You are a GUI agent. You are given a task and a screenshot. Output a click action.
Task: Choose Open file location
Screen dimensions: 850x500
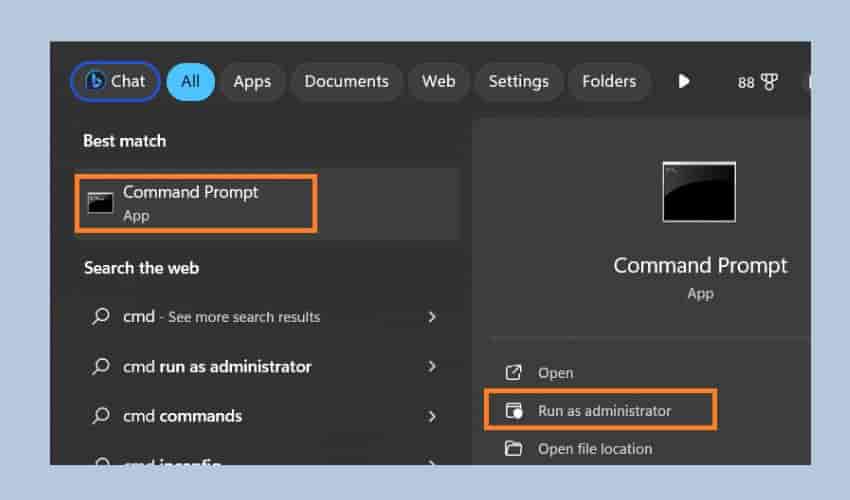point(595,449)
